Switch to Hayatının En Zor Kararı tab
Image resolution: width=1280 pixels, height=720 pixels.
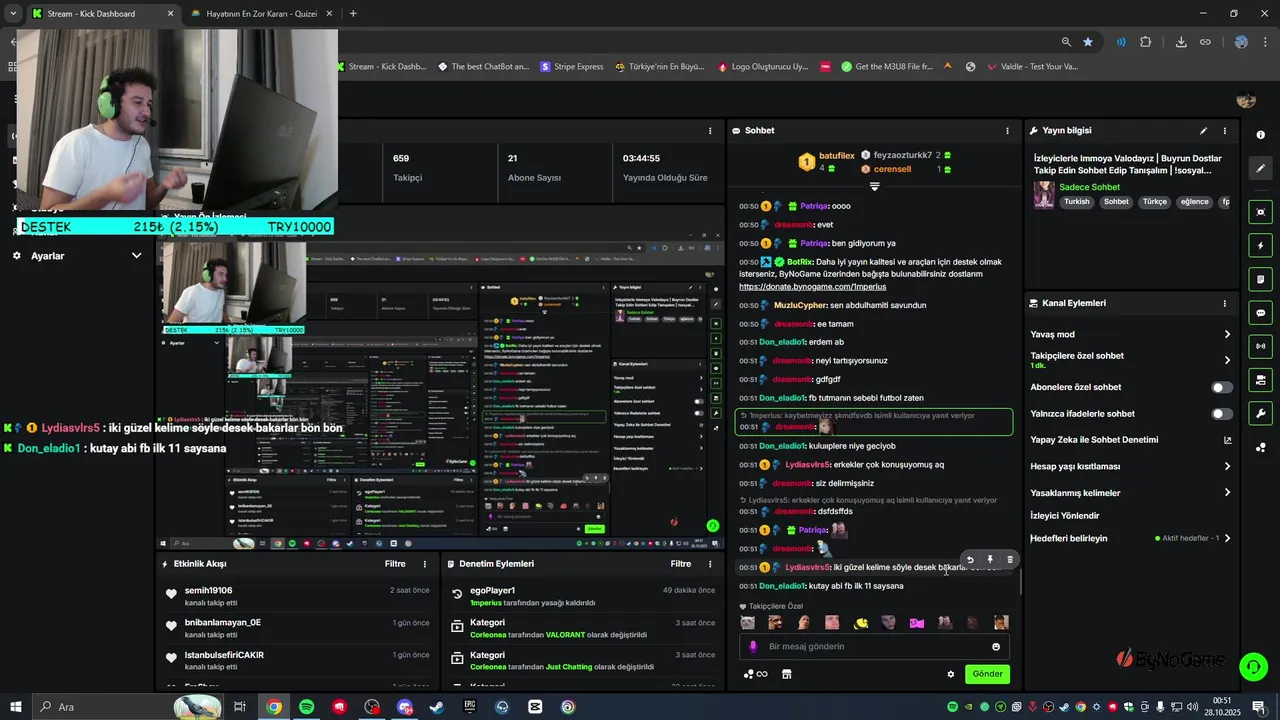click(260, 14)
